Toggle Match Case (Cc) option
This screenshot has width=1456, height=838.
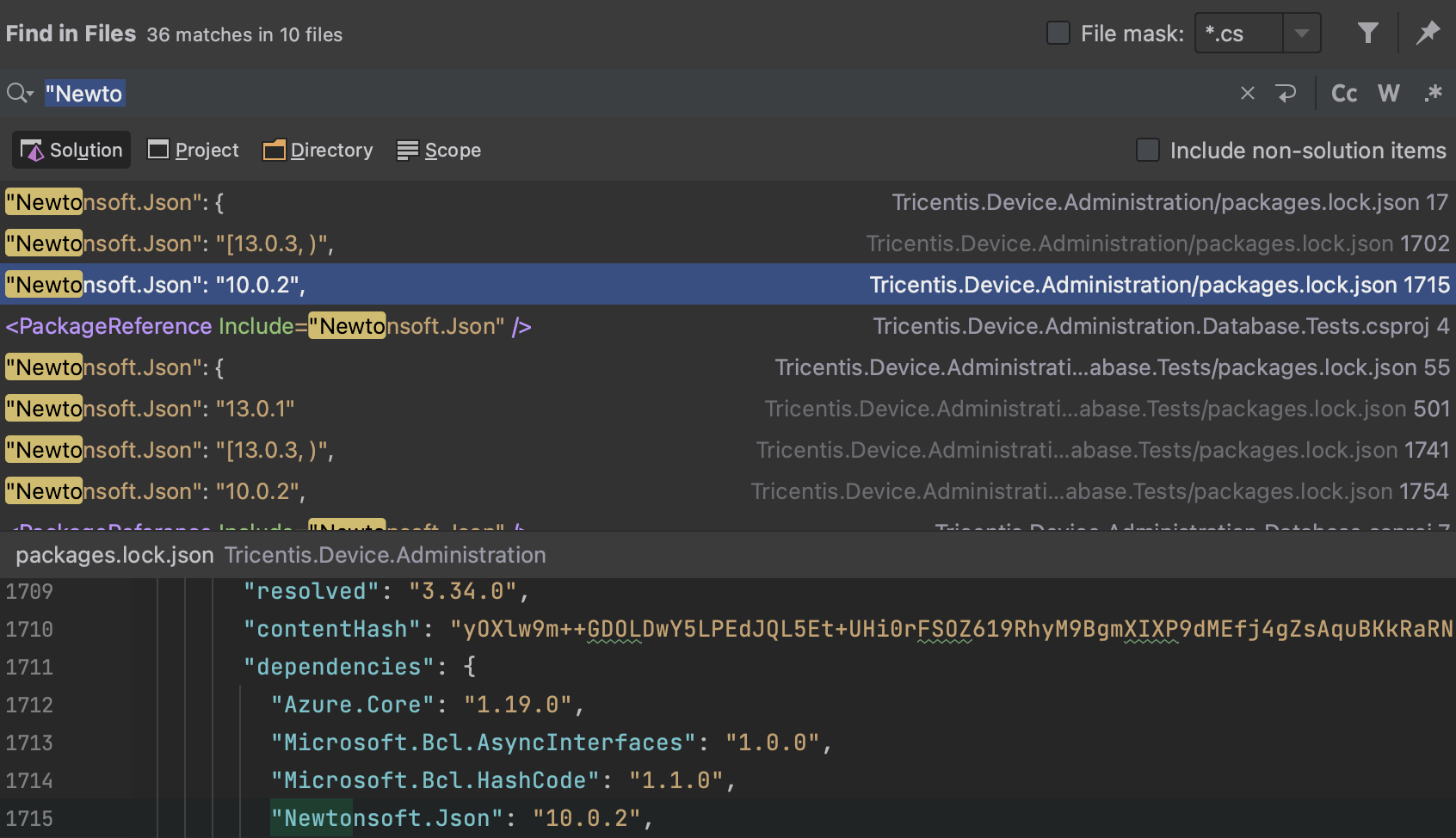click(x=1344, y=93)
